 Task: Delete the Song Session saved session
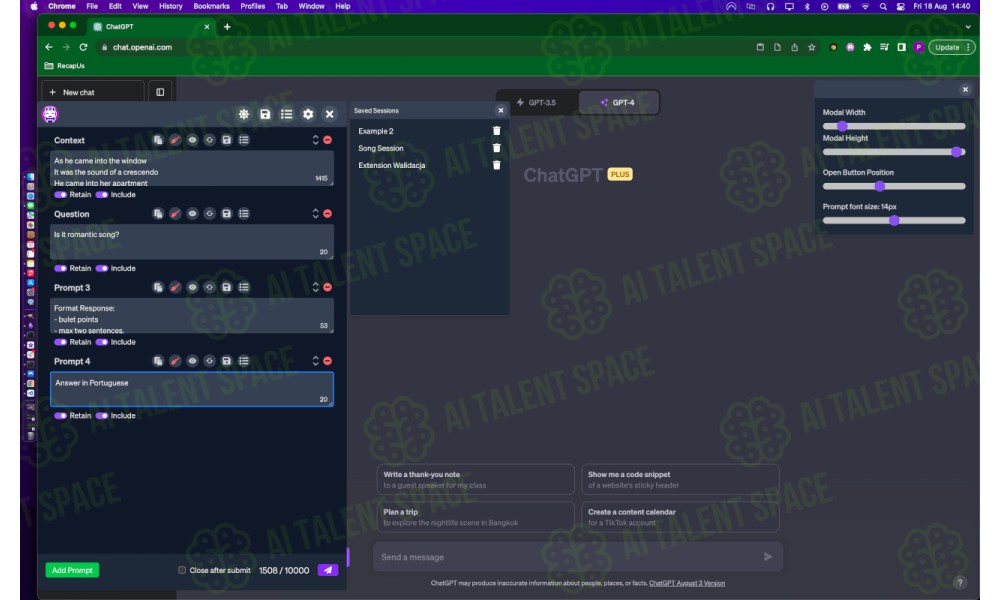(x=496, y=148)
